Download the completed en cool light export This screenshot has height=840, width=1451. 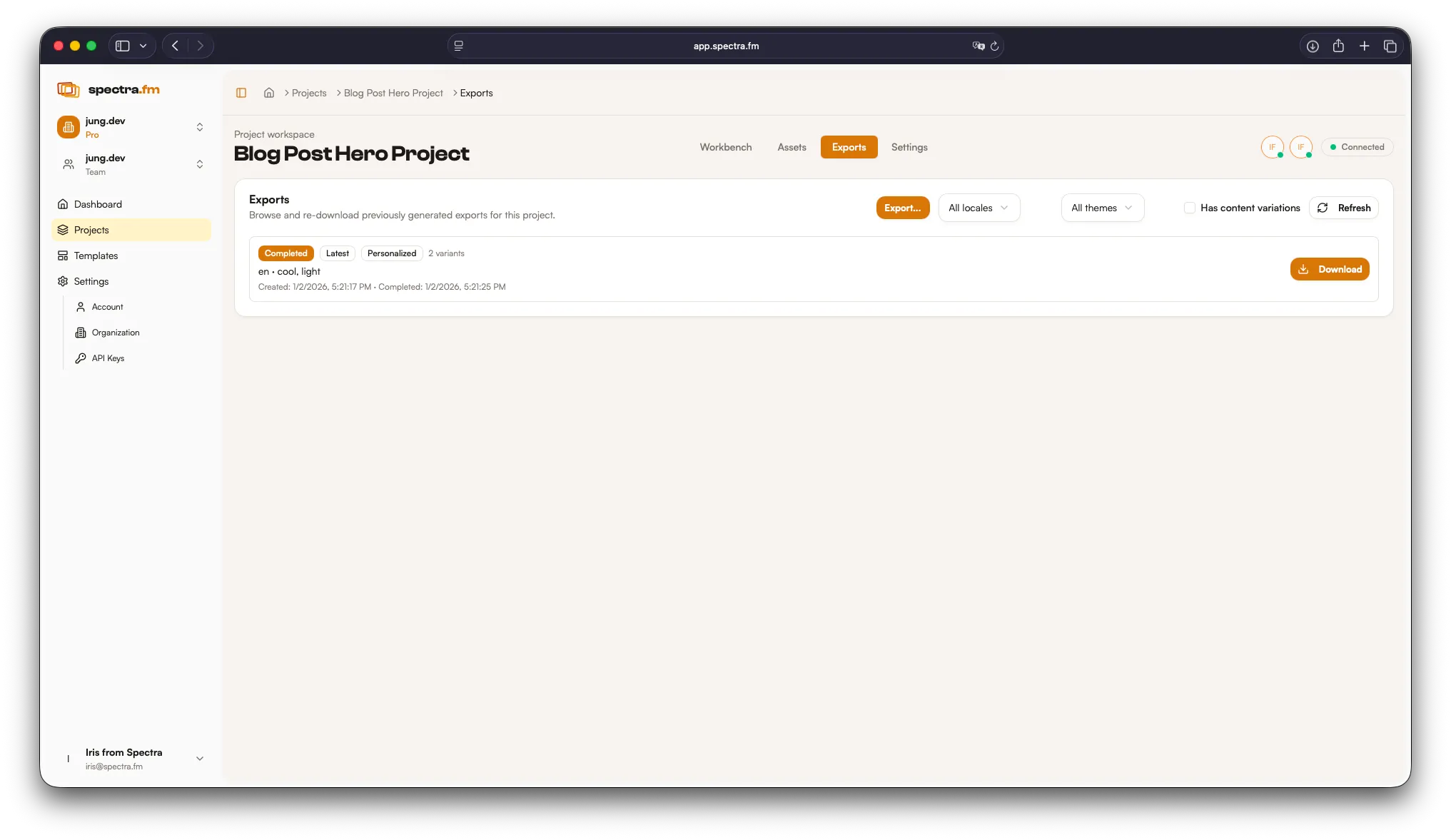[1329, 269]
